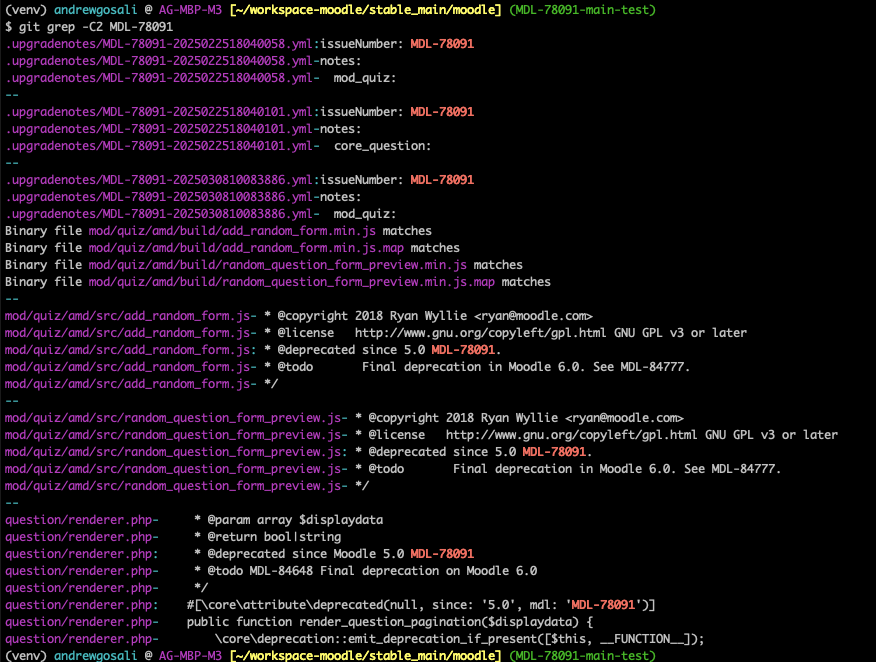
Task: Click the "core_question:" text
Action: click(383, 146)
